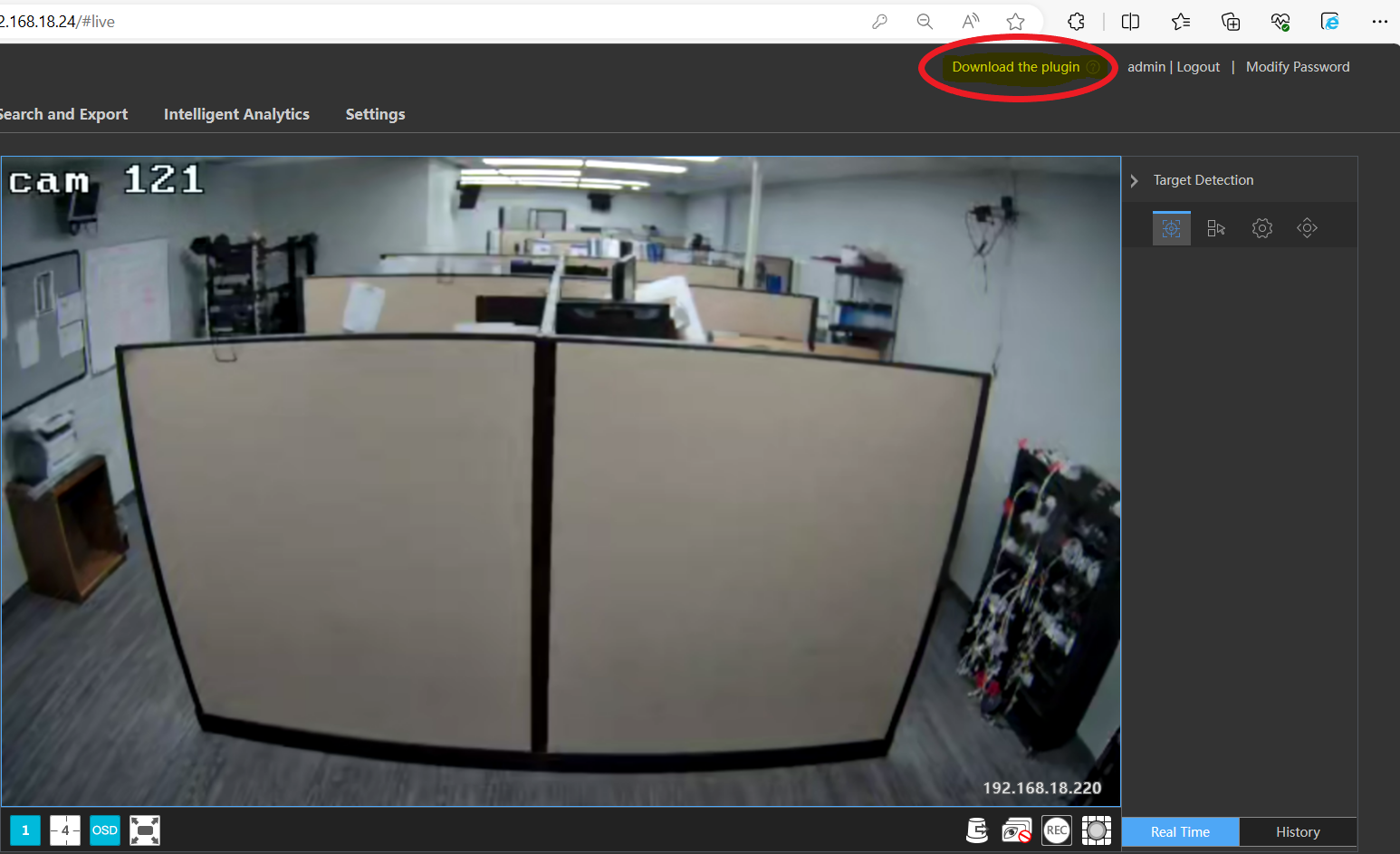The image size is (1400, 854).
Task: Open the Intelligent Analytics menu
Action: click(236, 114)
